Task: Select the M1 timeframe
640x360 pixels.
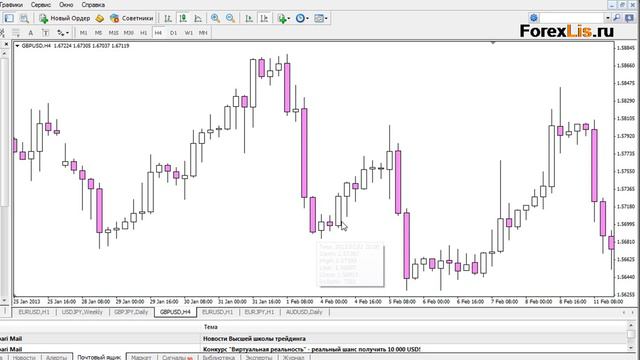Action: [84, 33]
